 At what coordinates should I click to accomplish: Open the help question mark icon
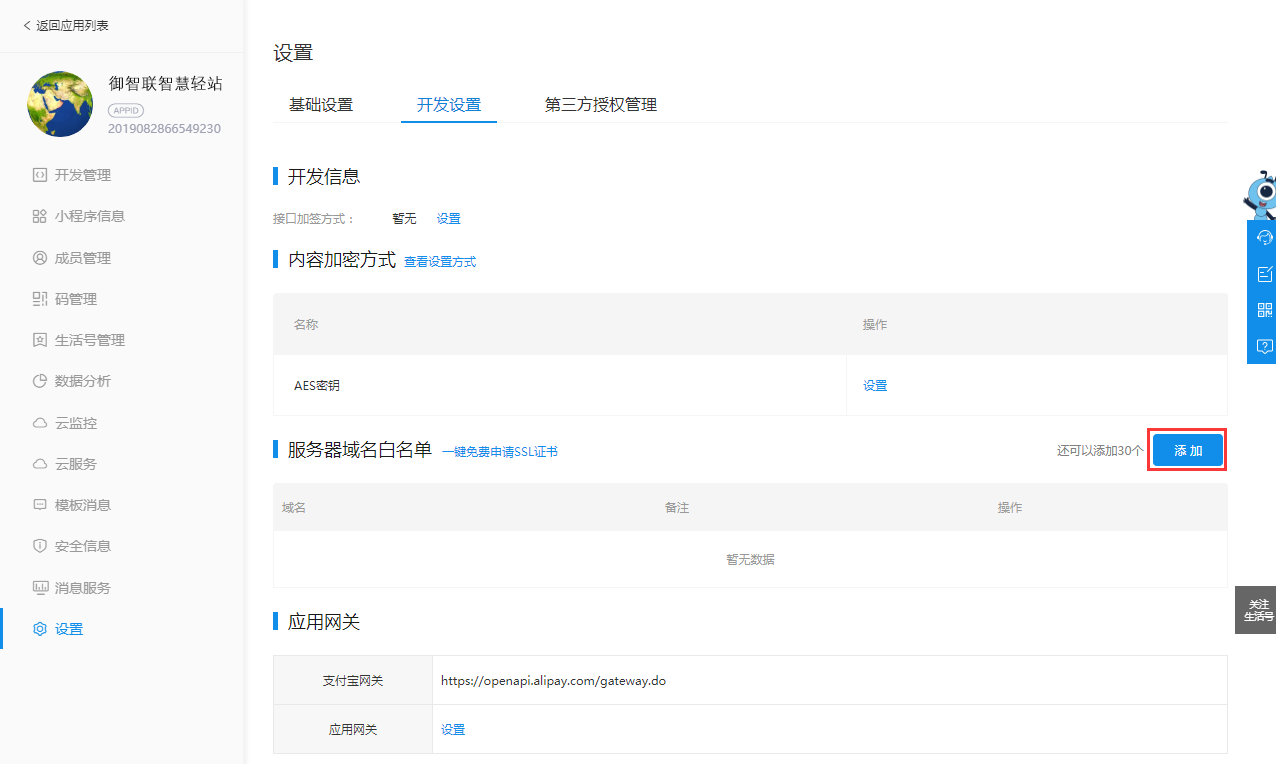(1264, 346)
